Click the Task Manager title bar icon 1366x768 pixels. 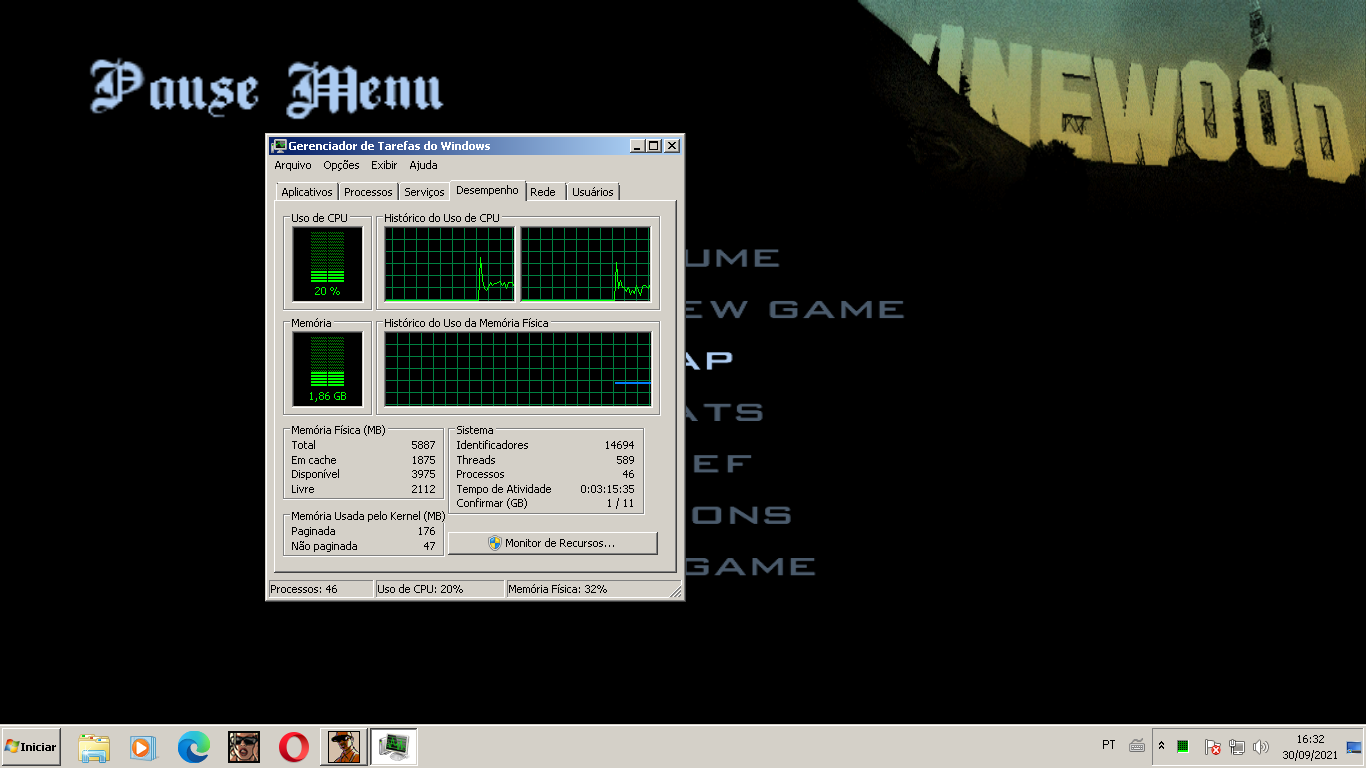click(x=279, y=146)
